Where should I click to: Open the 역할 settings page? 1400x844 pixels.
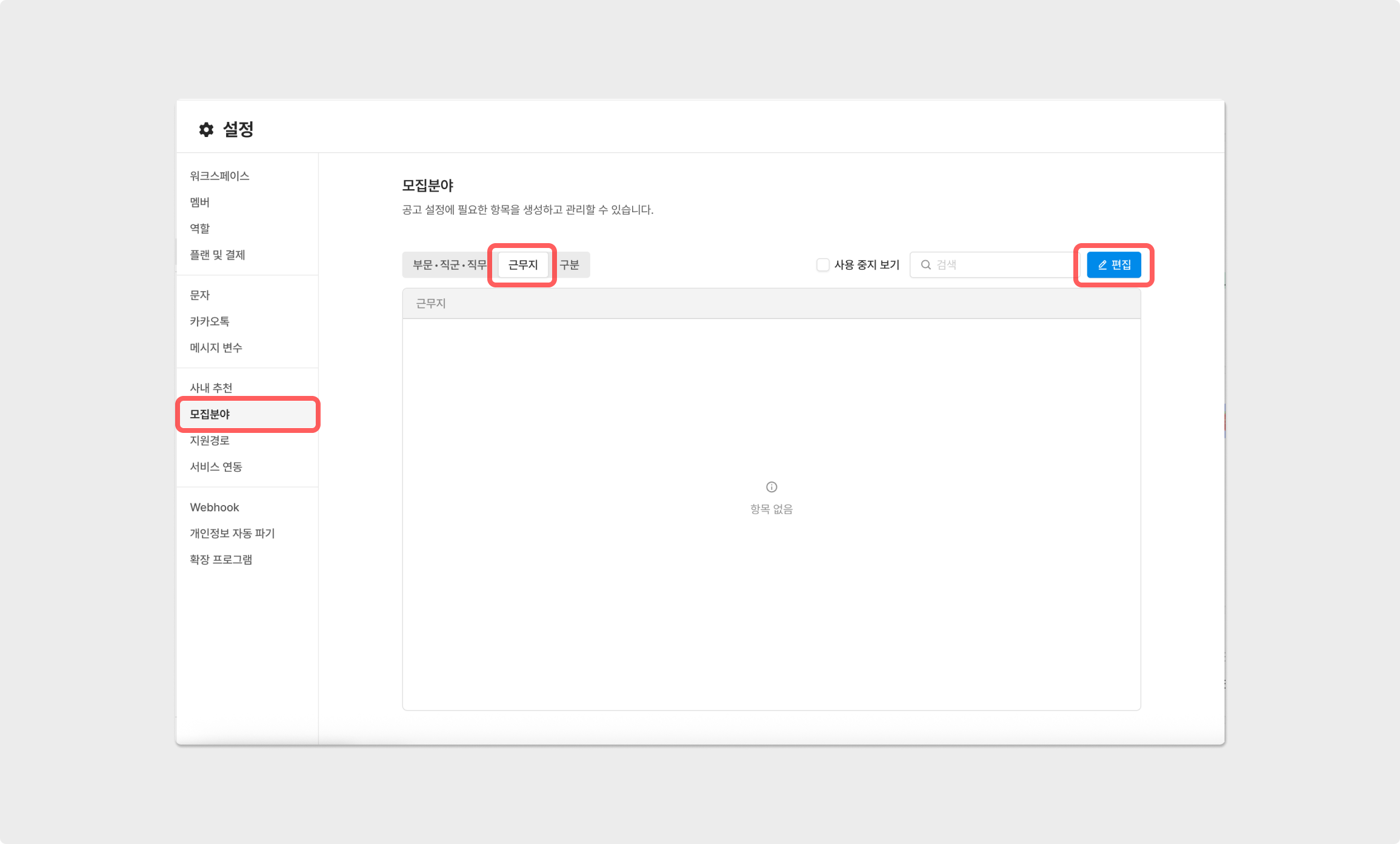click(x=199, y=229)
